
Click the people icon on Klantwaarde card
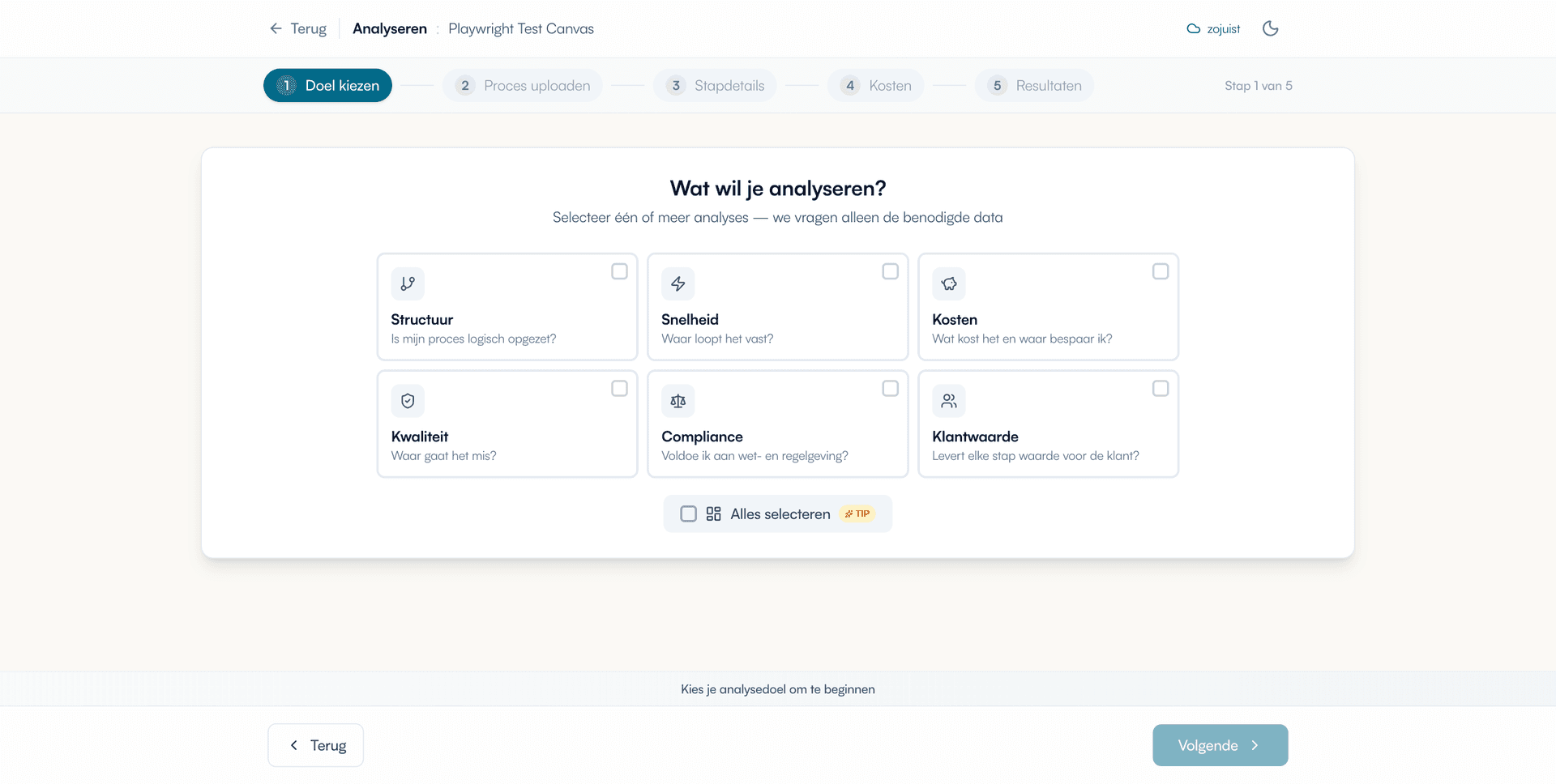click(x=949, y=401)
